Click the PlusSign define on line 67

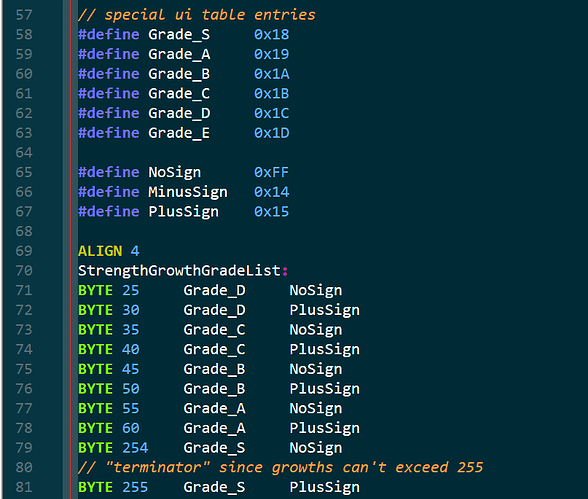click(x=183, y=212)
